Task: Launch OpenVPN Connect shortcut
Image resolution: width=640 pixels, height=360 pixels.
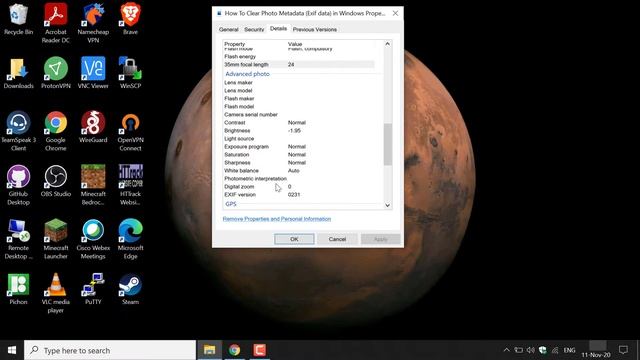Action: coord(130,131)
